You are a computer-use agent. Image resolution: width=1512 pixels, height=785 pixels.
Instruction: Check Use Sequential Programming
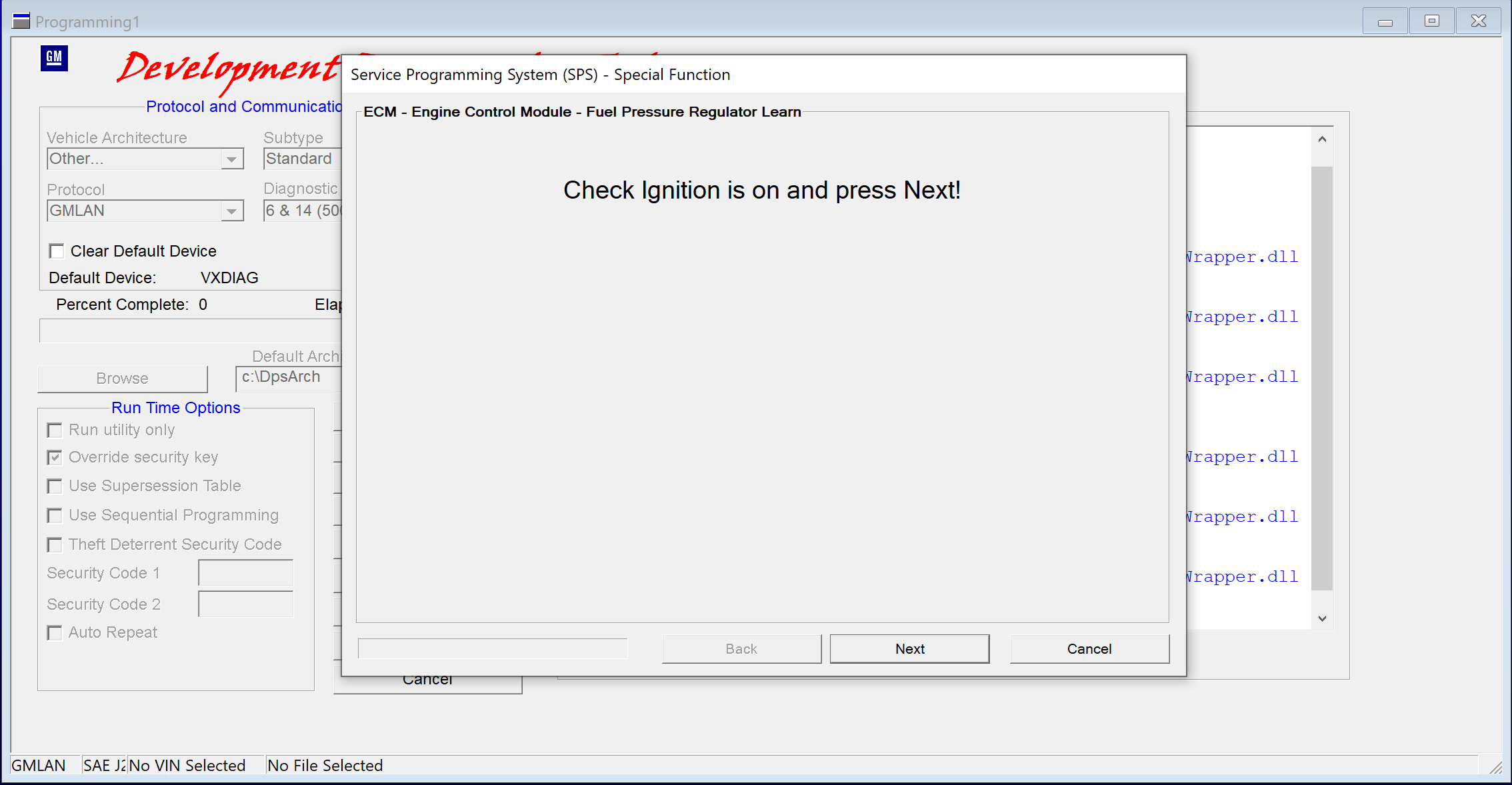[x=55, y=516]
